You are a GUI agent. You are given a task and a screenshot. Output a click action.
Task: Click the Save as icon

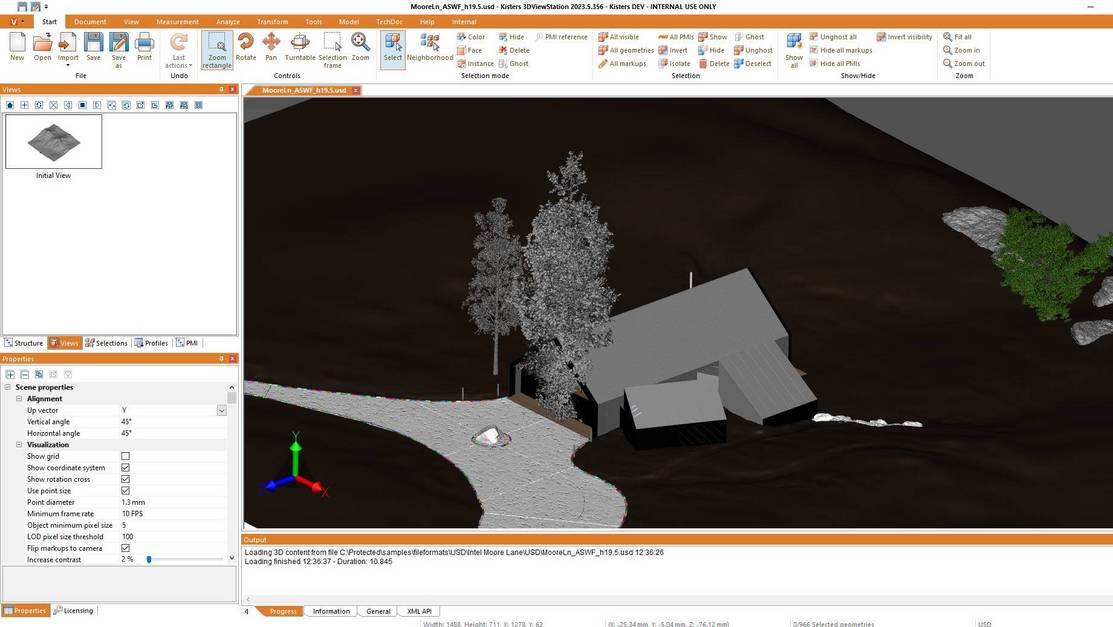119,50
